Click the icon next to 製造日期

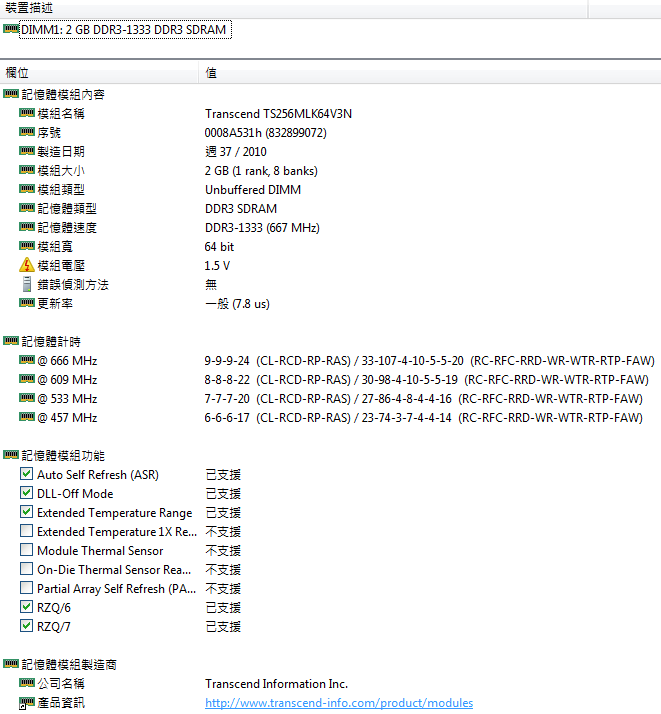tap(26, 151)
